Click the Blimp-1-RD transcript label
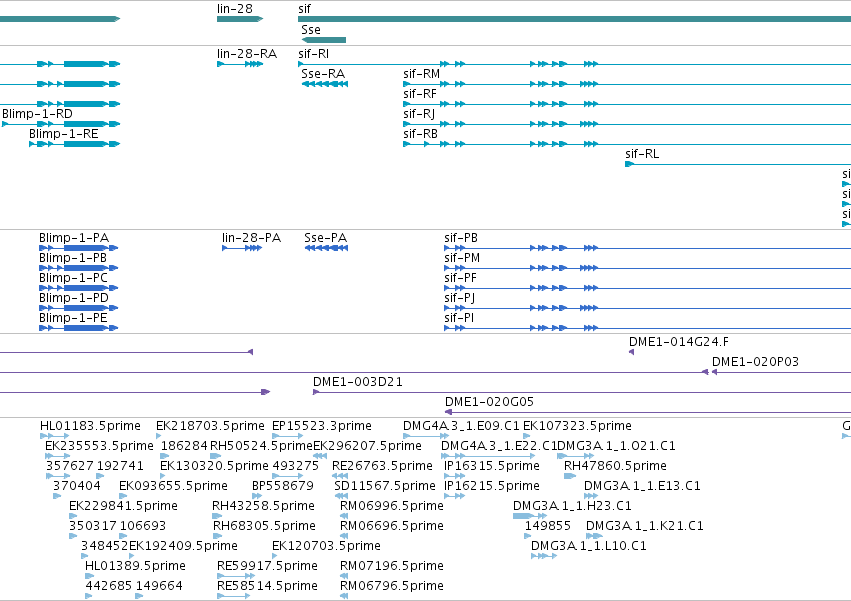 [37, 114]
